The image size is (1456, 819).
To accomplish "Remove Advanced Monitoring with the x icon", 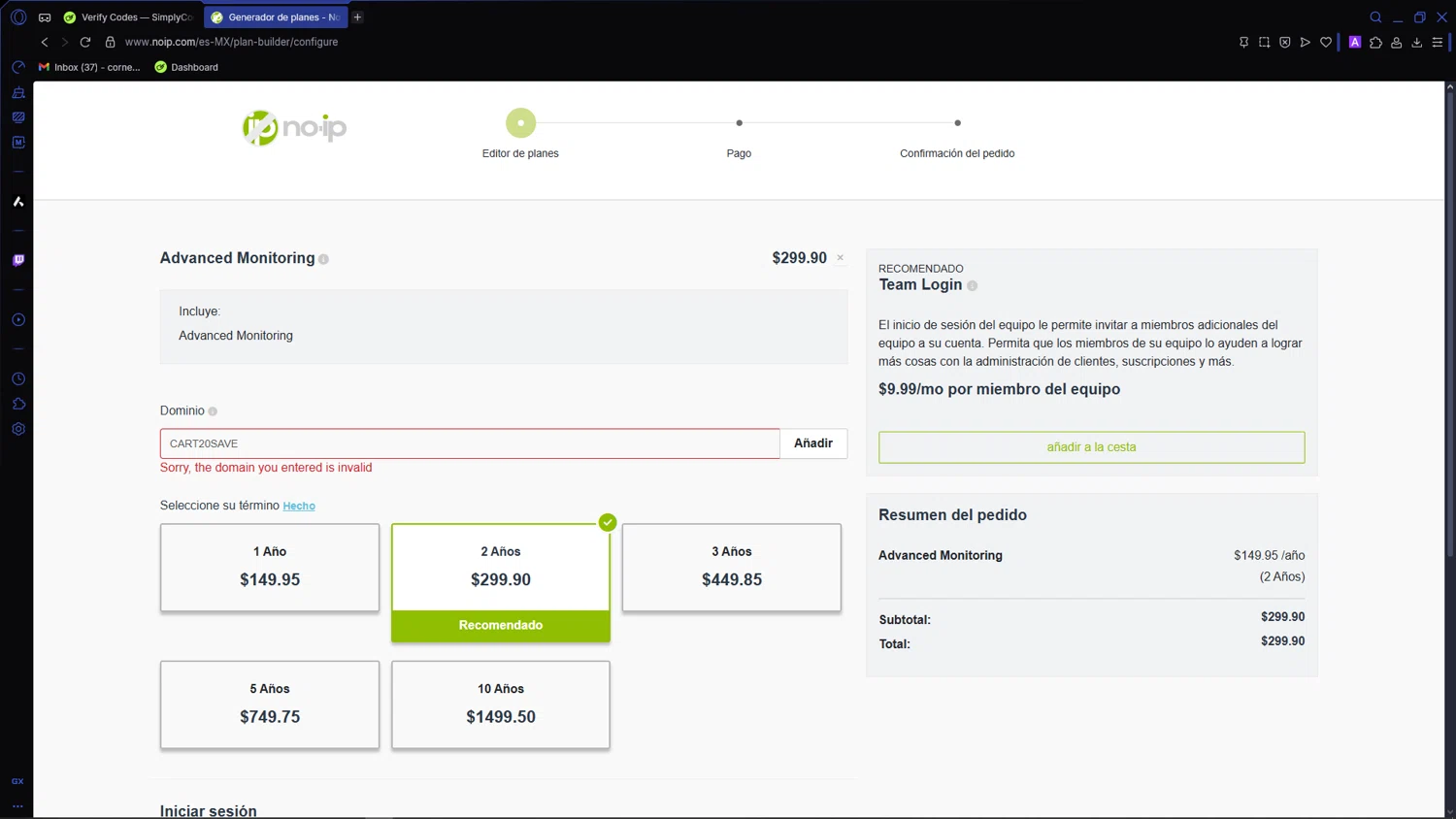I will tap(841, 258).
